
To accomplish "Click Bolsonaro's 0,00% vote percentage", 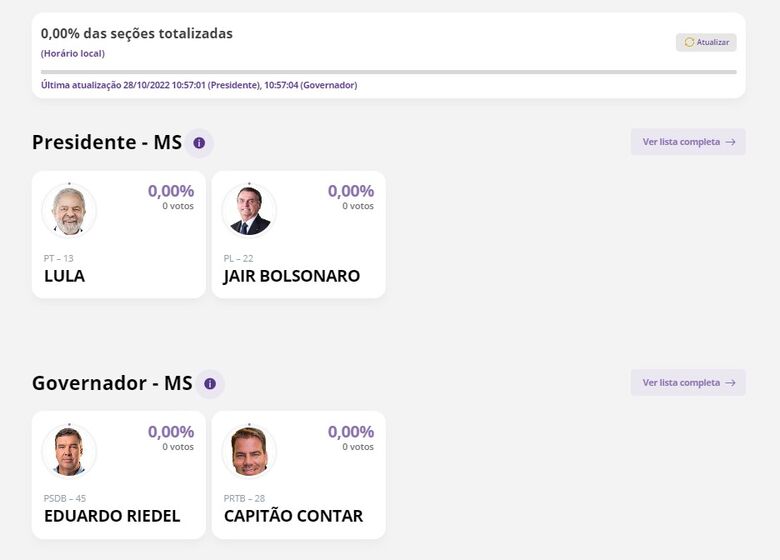I will tap(351, 191).
